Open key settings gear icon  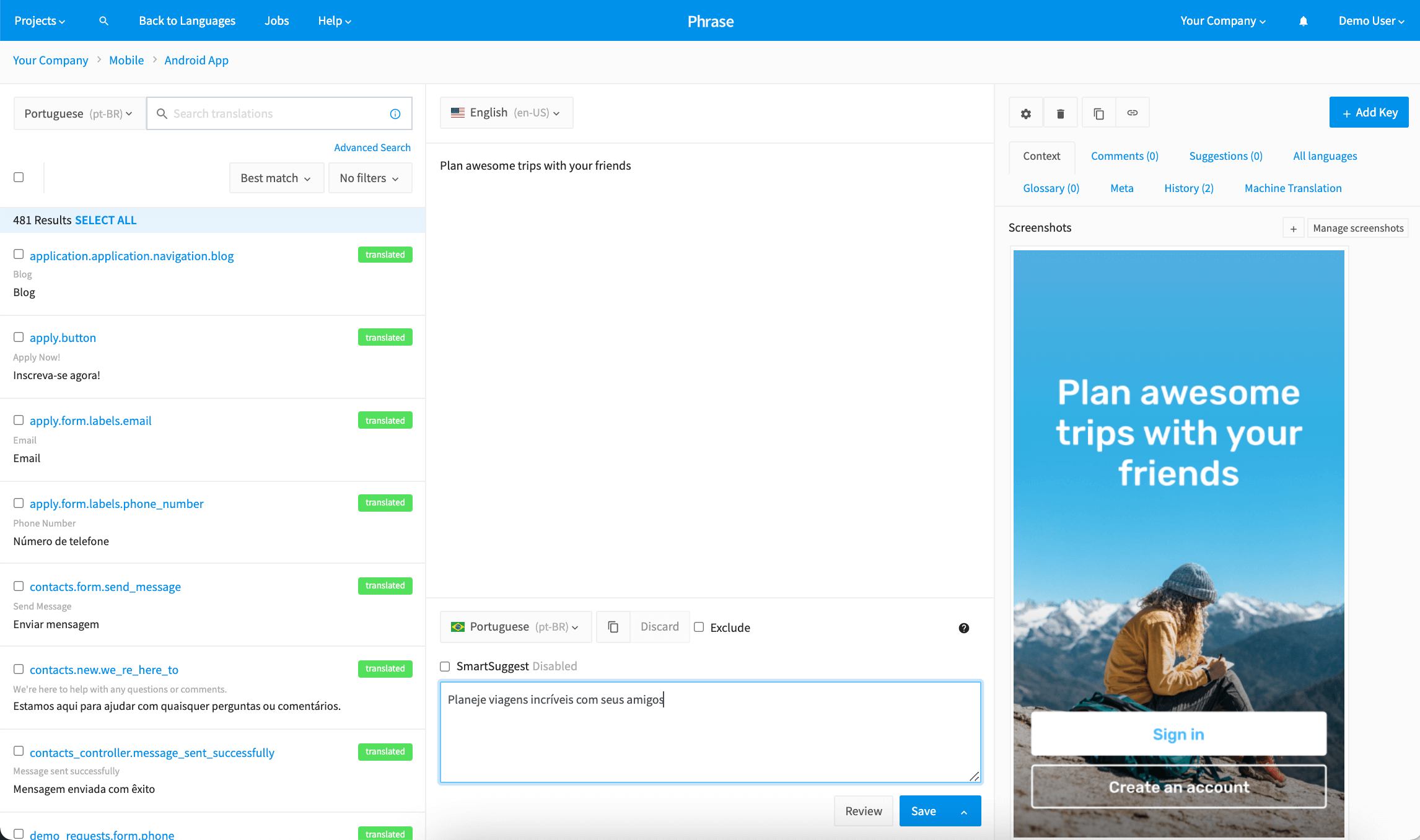pos(1026,113)
